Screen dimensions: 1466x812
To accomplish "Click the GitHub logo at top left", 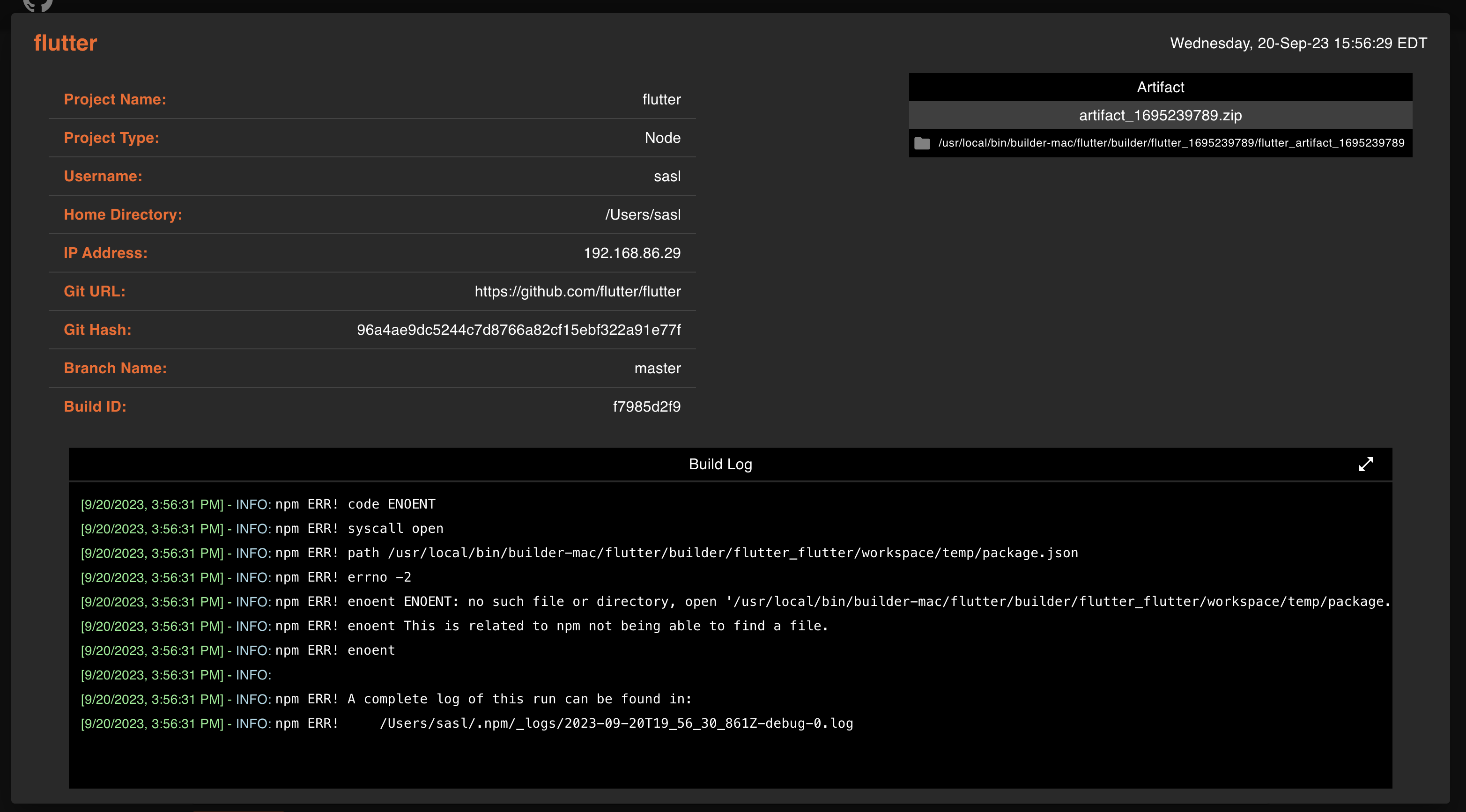I will click(37, 5).
